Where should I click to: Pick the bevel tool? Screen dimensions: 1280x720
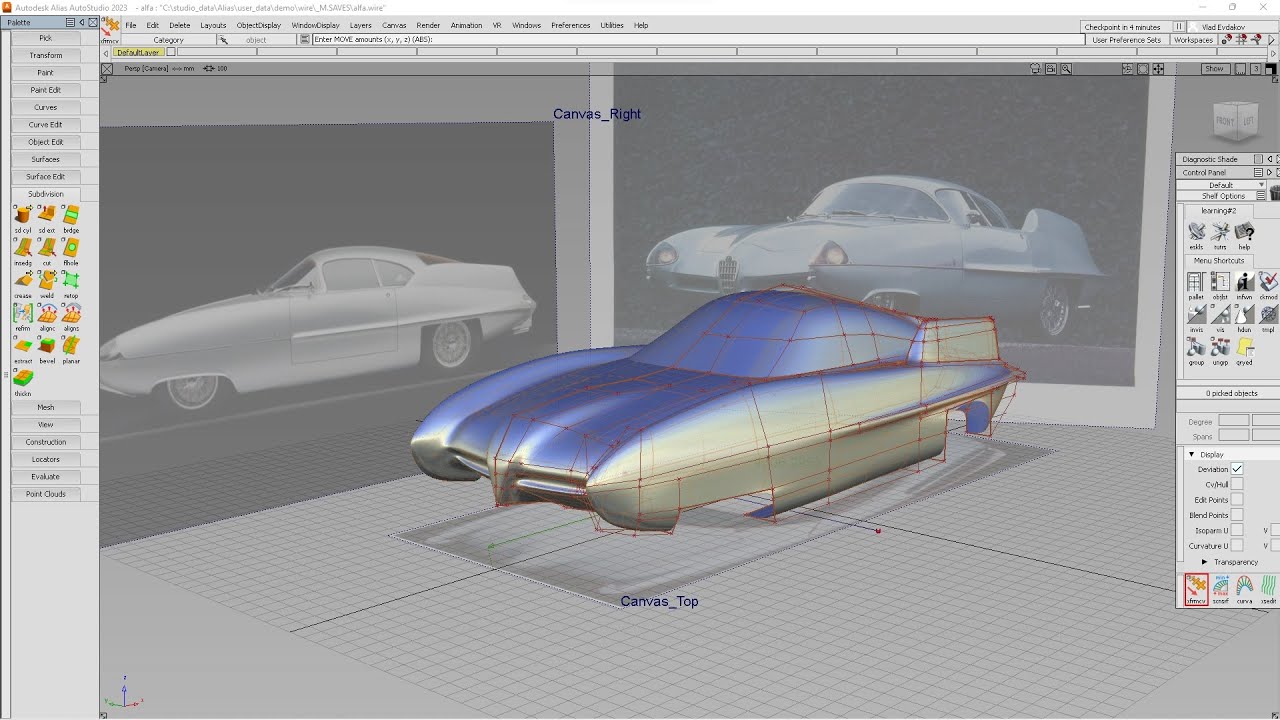point(46,347)
